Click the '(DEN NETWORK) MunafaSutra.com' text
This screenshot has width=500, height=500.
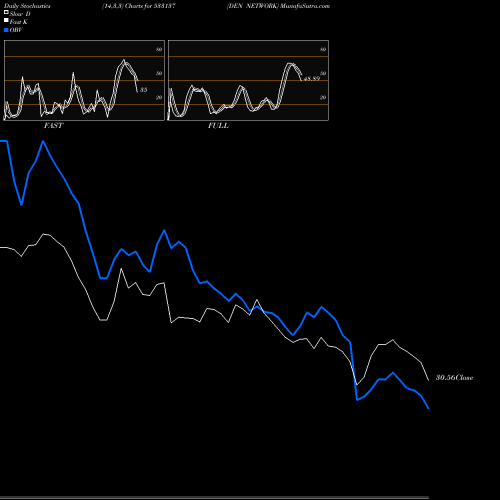278,6
